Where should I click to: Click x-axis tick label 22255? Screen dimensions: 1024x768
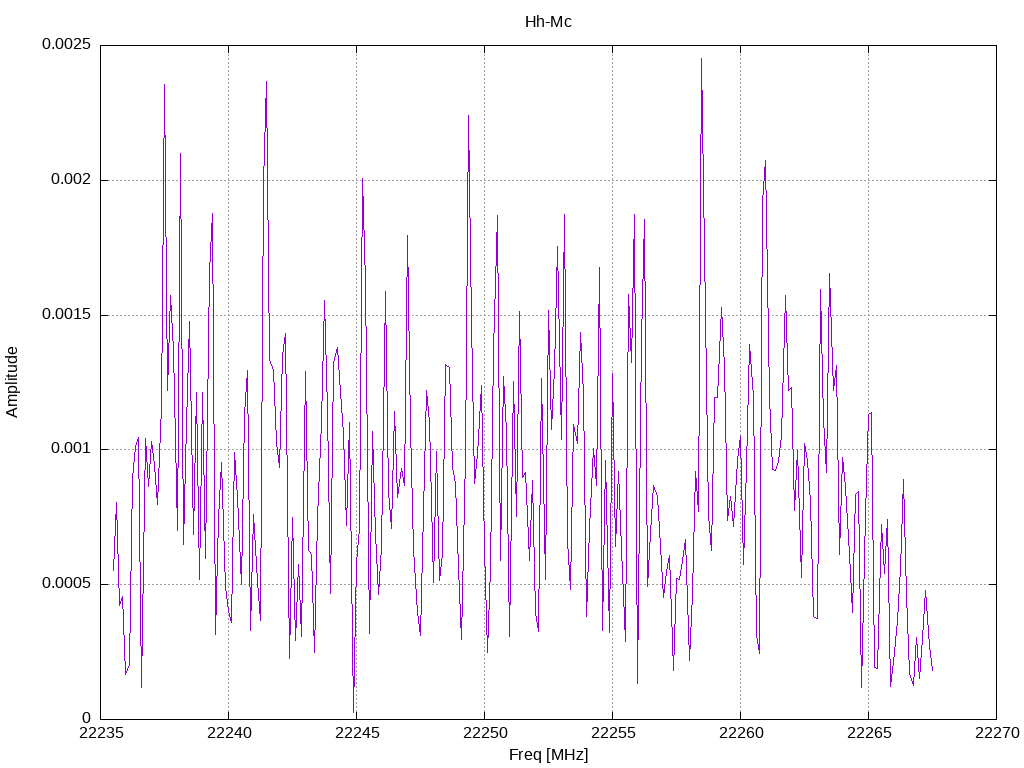click(x=613, y=733)
